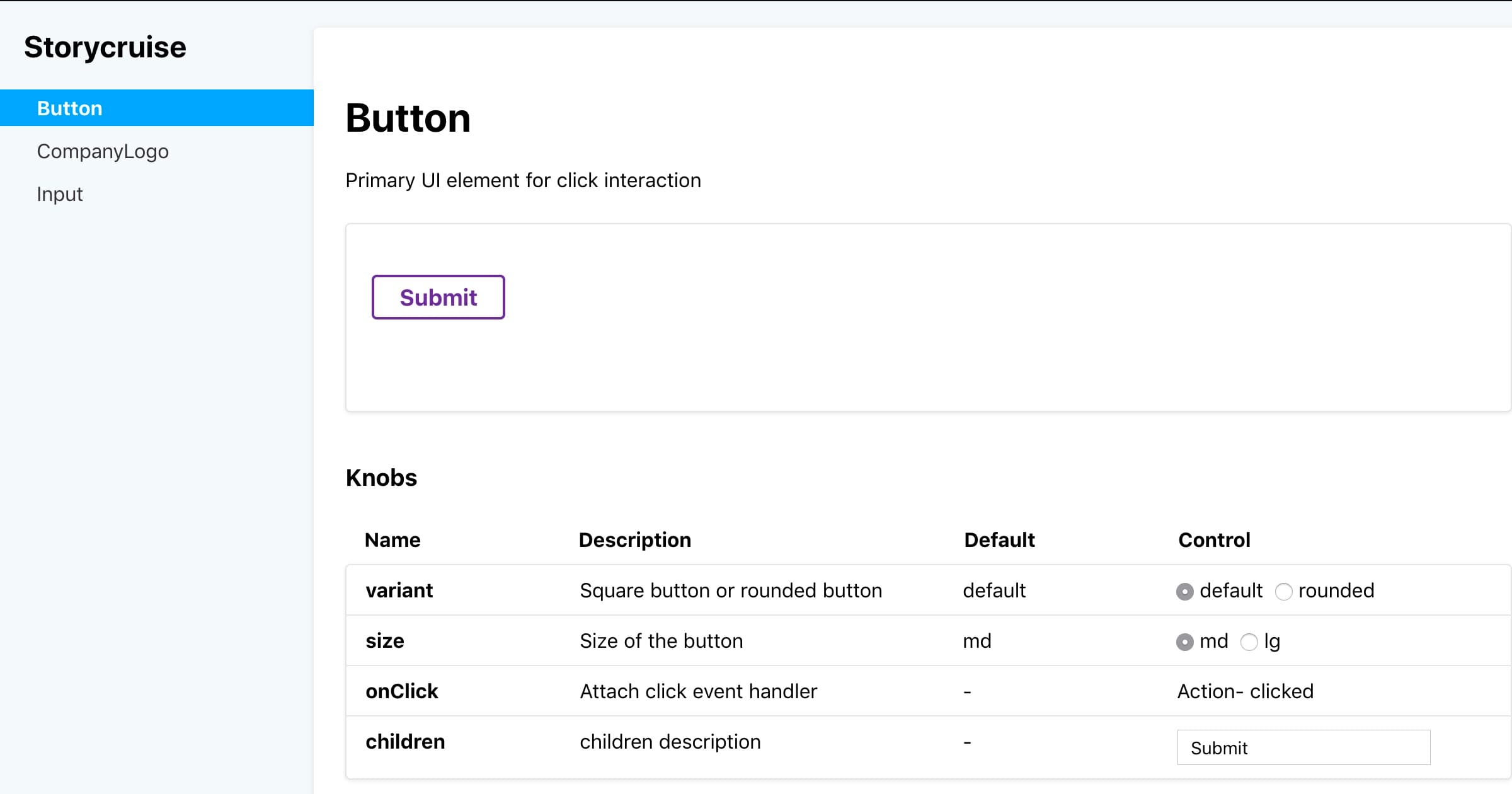Choose the rounded variant radio
Image resolution: width=1512 pixels, height=794 pixels.
click(x=1283, y=592)
